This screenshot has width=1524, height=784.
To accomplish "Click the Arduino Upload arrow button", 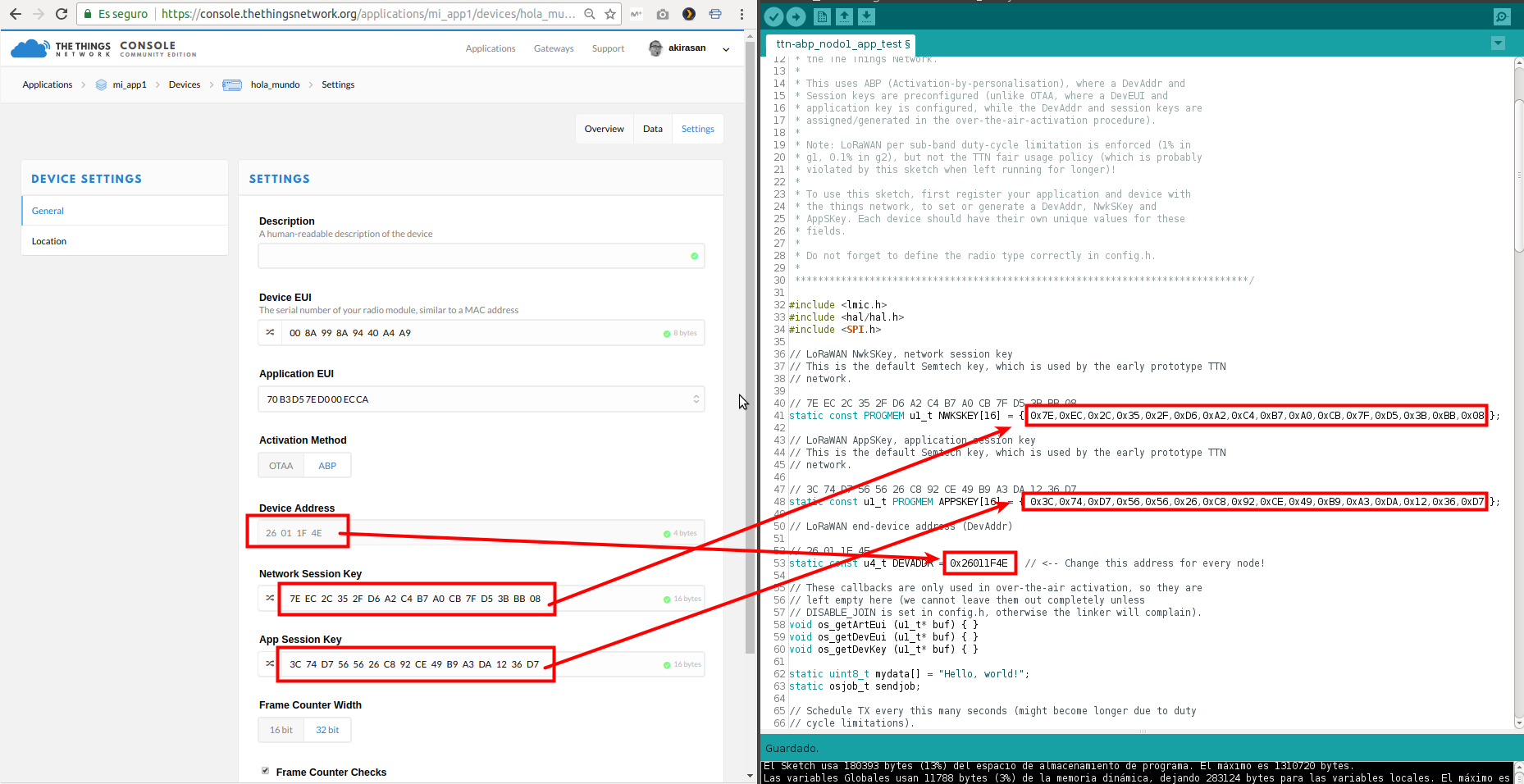I will coord(796,16).
